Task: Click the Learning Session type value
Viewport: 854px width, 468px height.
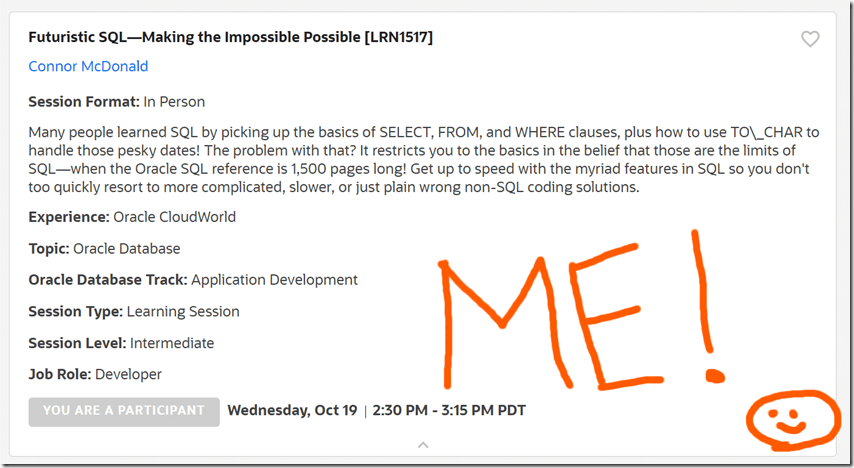Action: (x=181, y=311)
